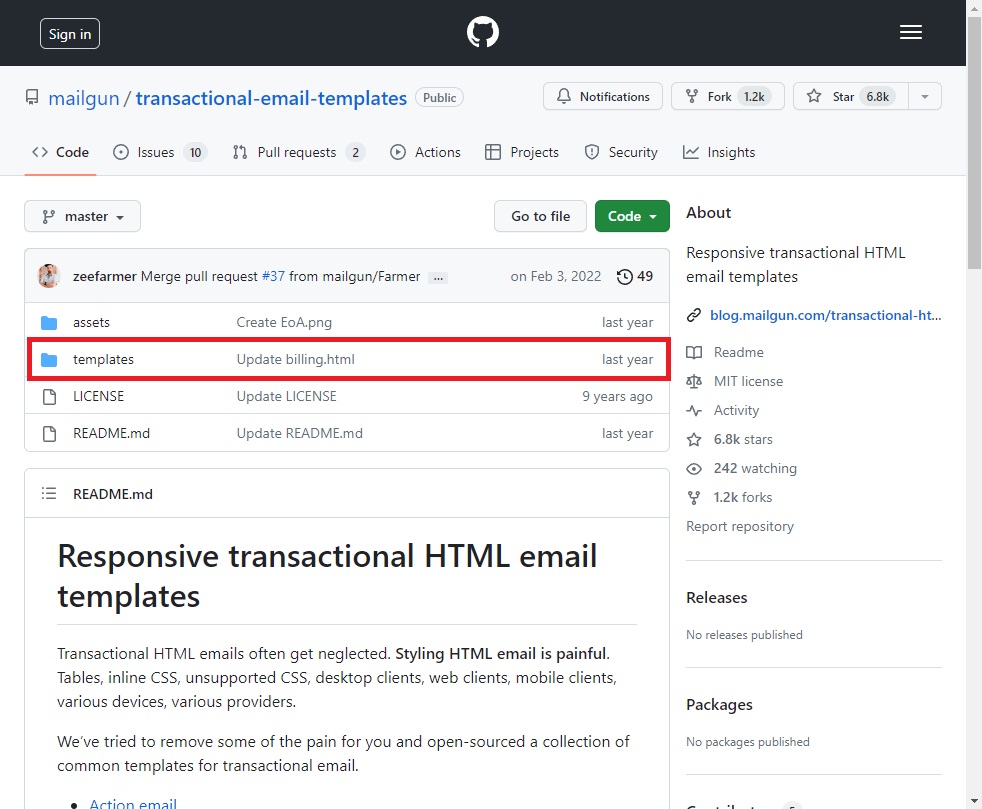Open the templates folder
Viewport: 982px width, 809px height.
point(103,359)
